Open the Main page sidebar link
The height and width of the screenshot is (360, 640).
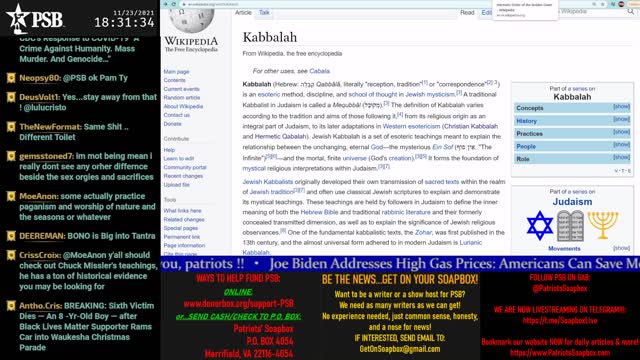[x=176, y=72]
